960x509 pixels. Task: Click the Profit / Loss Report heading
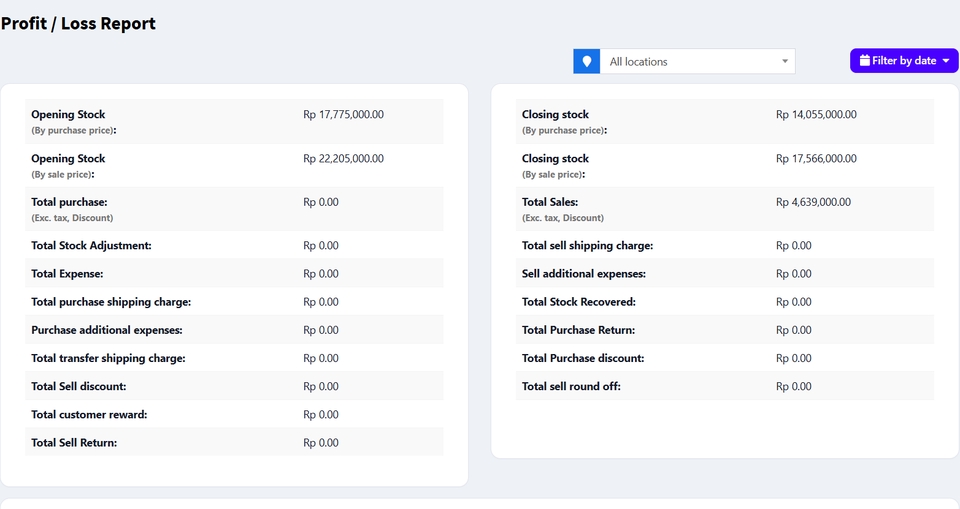coord(78,23)
